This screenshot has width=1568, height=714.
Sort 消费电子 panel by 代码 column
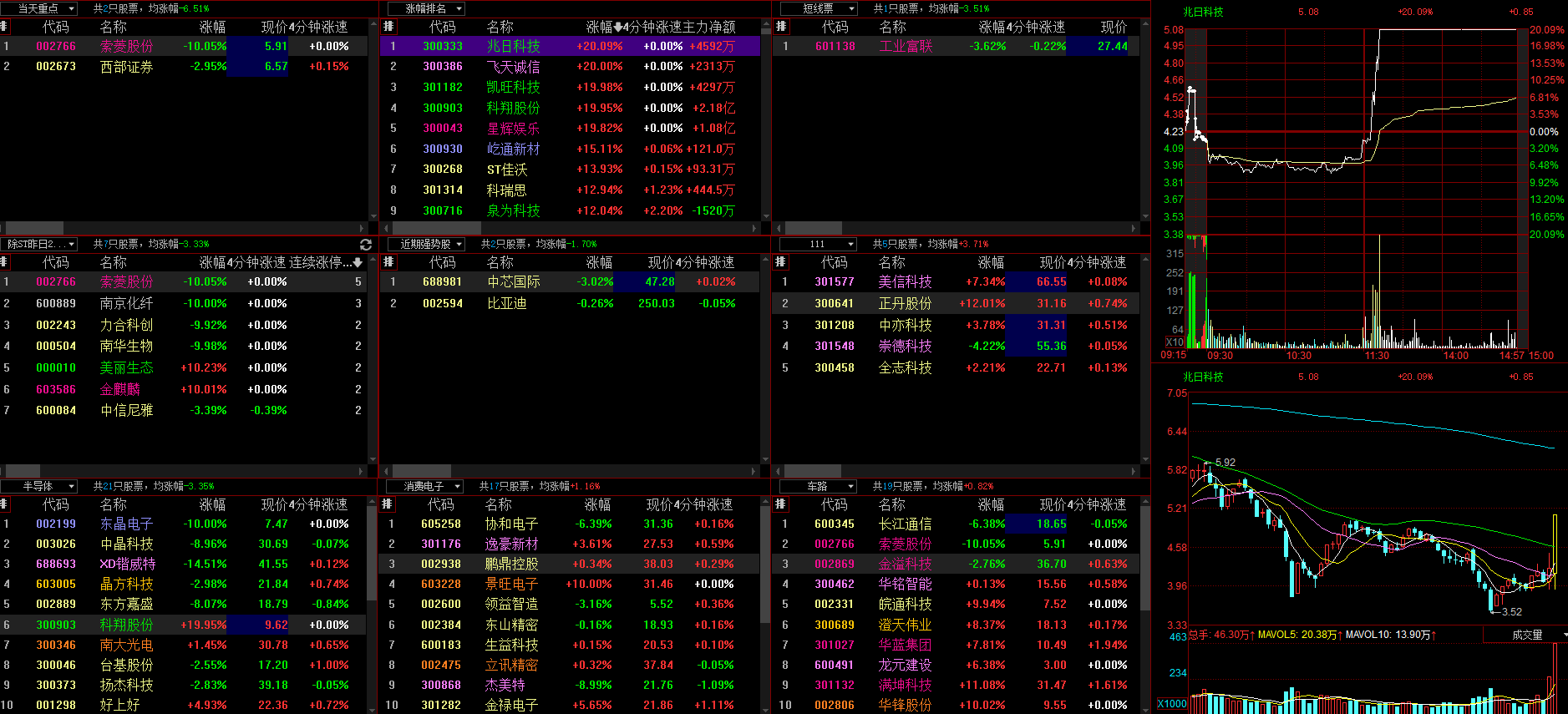441,505
